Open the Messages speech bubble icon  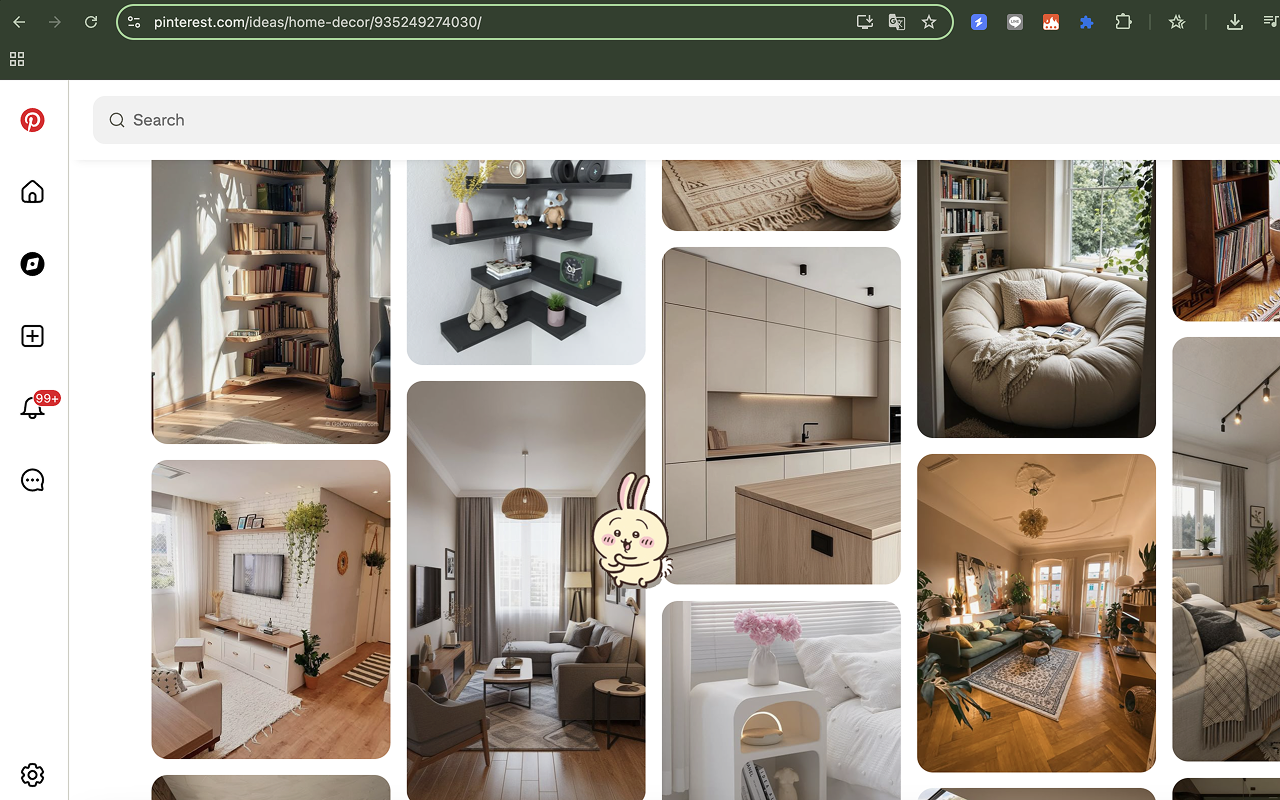[x=33, y=480]
